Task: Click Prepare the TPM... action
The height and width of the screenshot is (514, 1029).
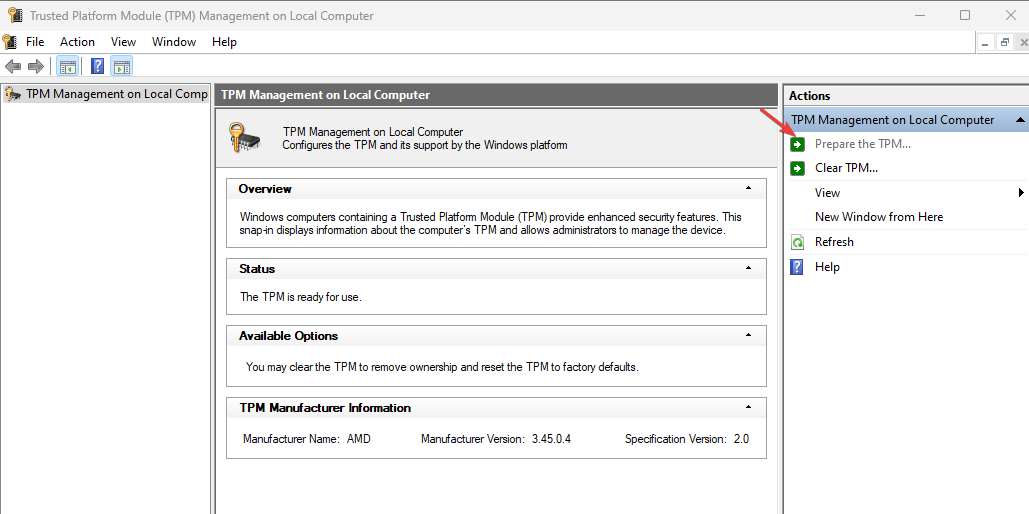Action: pyautogui.click(x=862, y=144)
